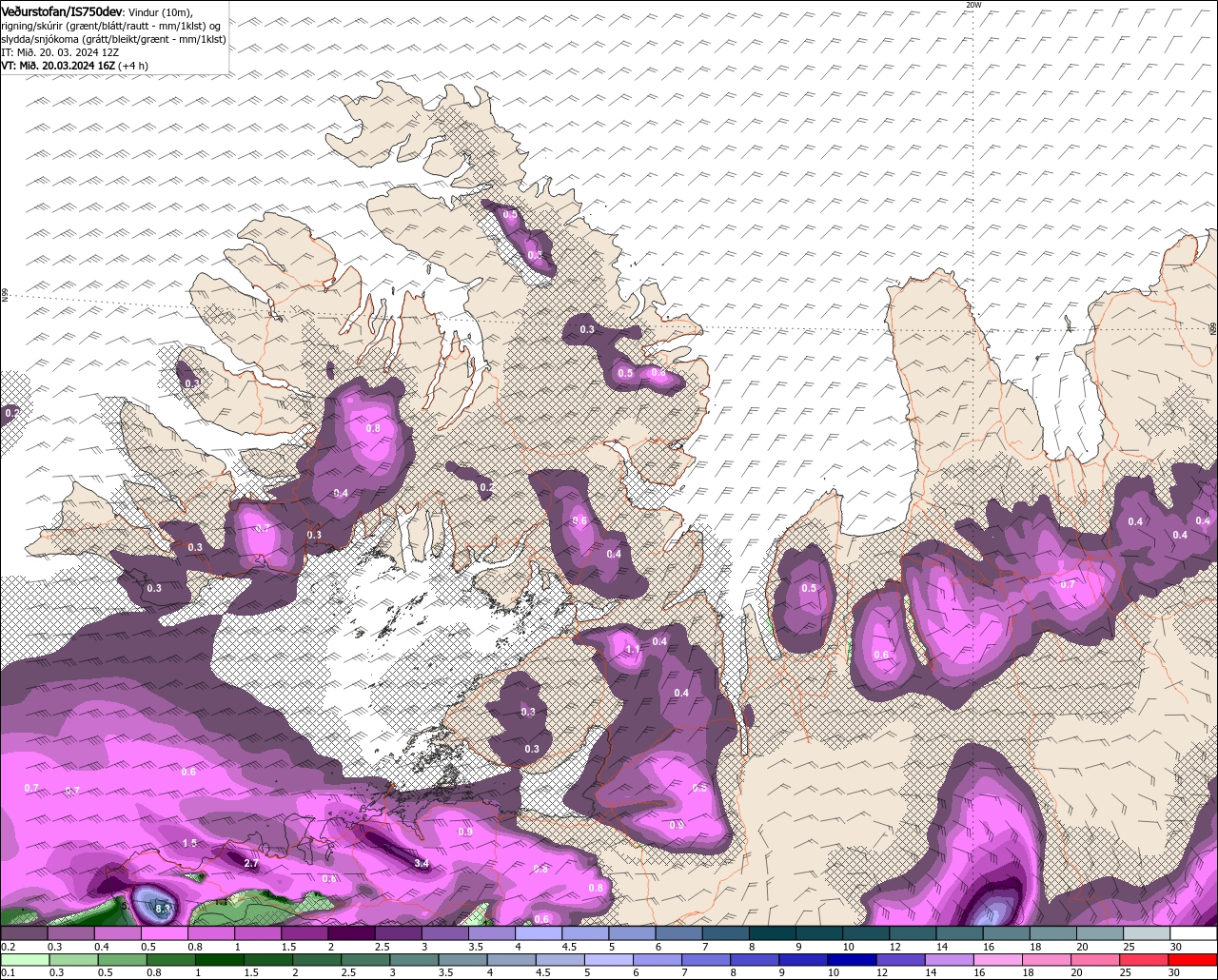Click the 1.1 precipitation value on the map
Image resolution: width=1218 pixels, height=980 pixels.
pyautogui.click(x=633, y=650)
